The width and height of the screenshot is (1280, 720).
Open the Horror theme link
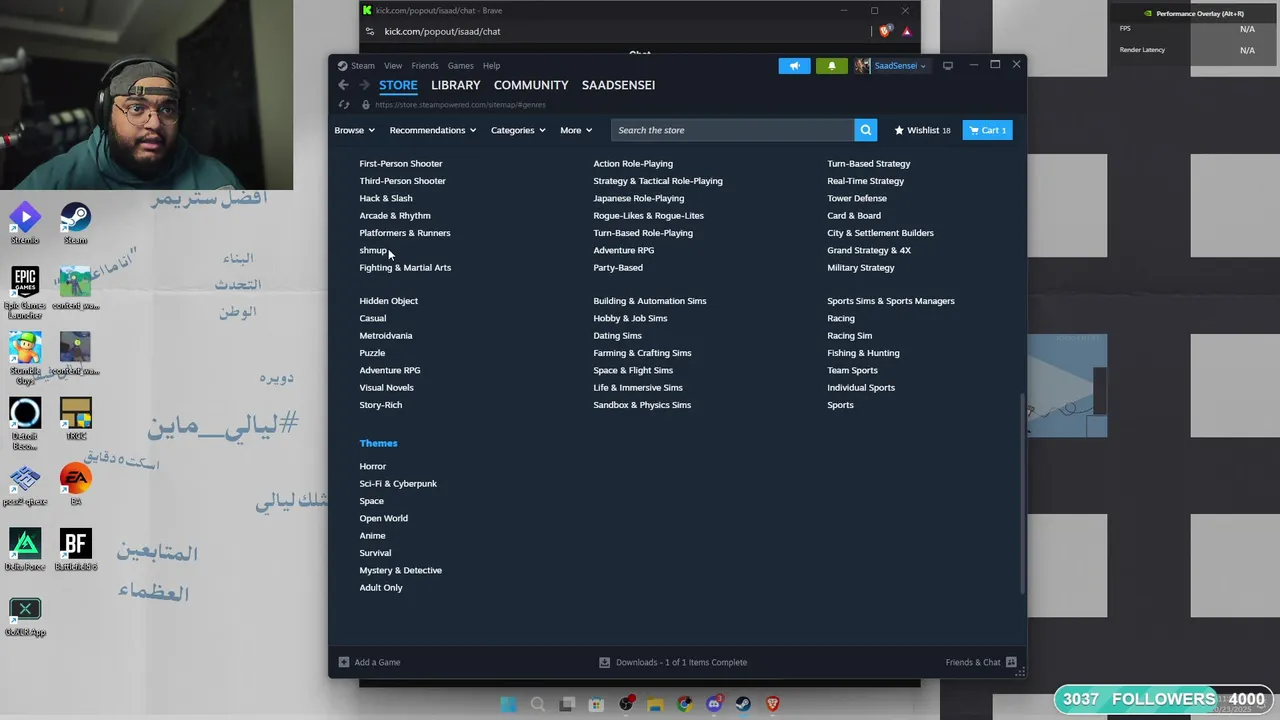372,466
